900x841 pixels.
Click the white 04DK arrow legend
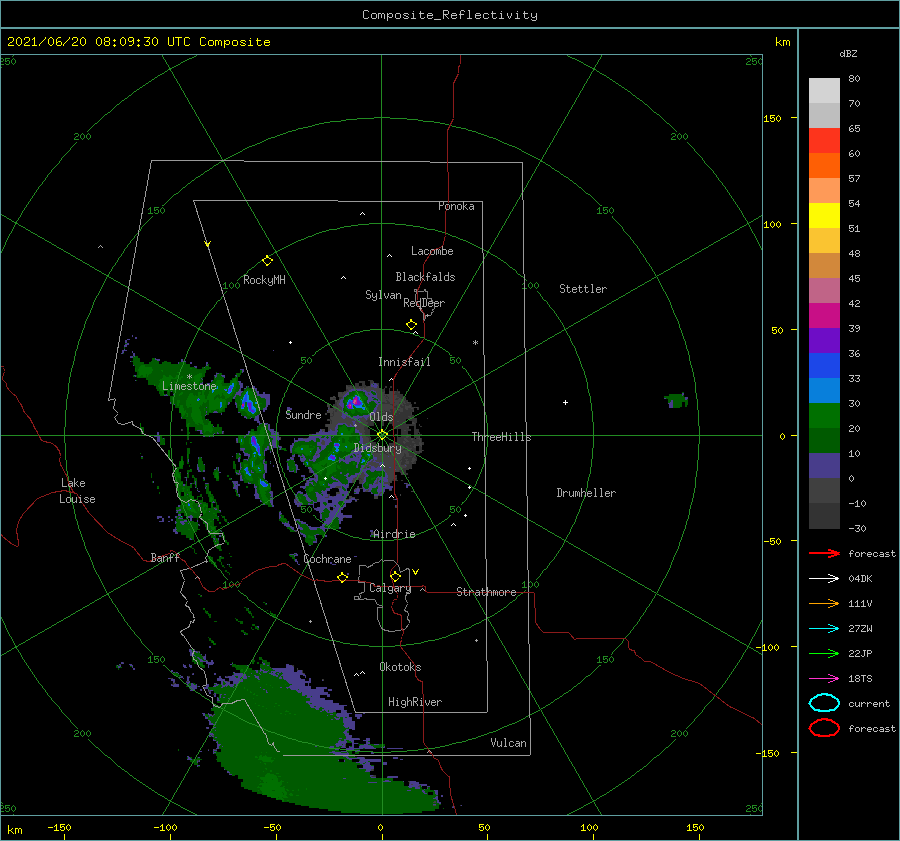(x=824, y=579)
